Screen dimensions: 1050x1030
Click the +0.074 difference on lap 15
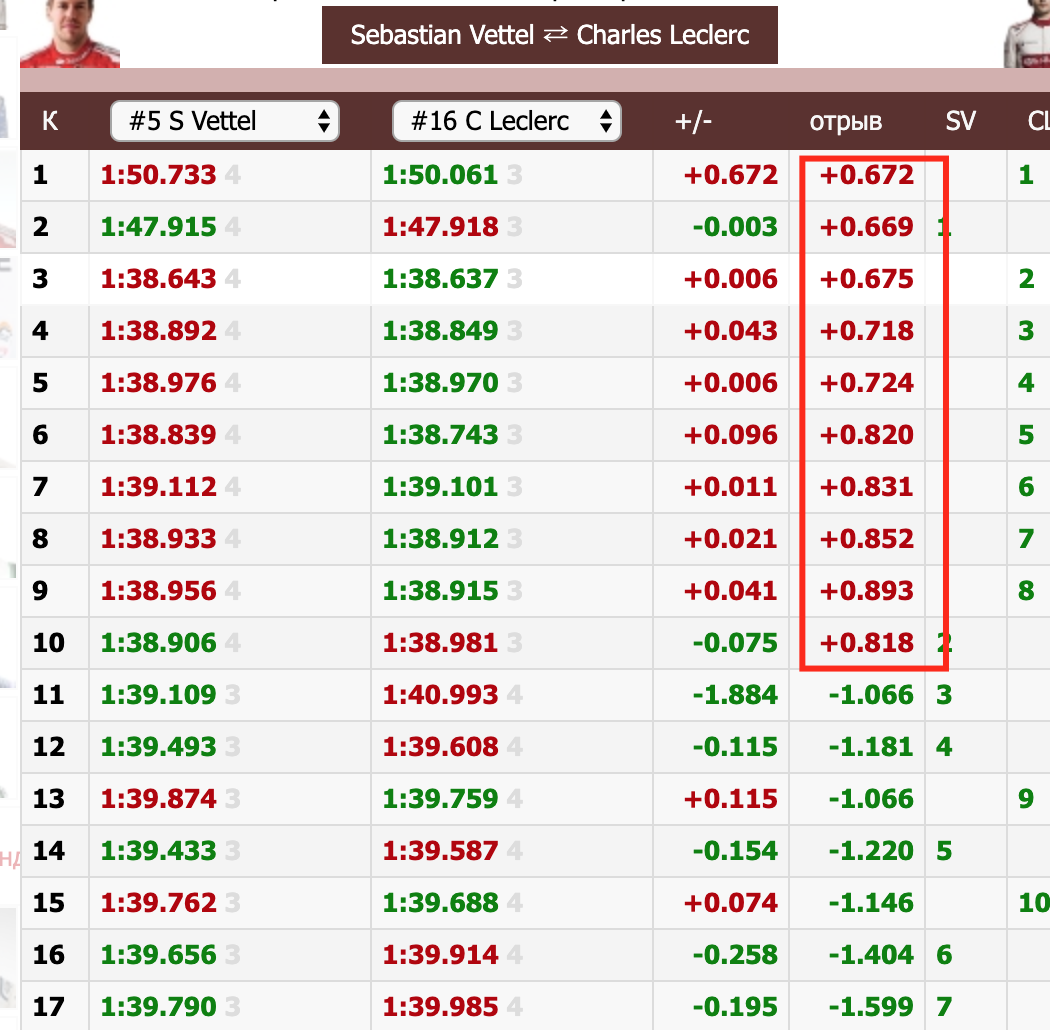click(x=731, y=903)
